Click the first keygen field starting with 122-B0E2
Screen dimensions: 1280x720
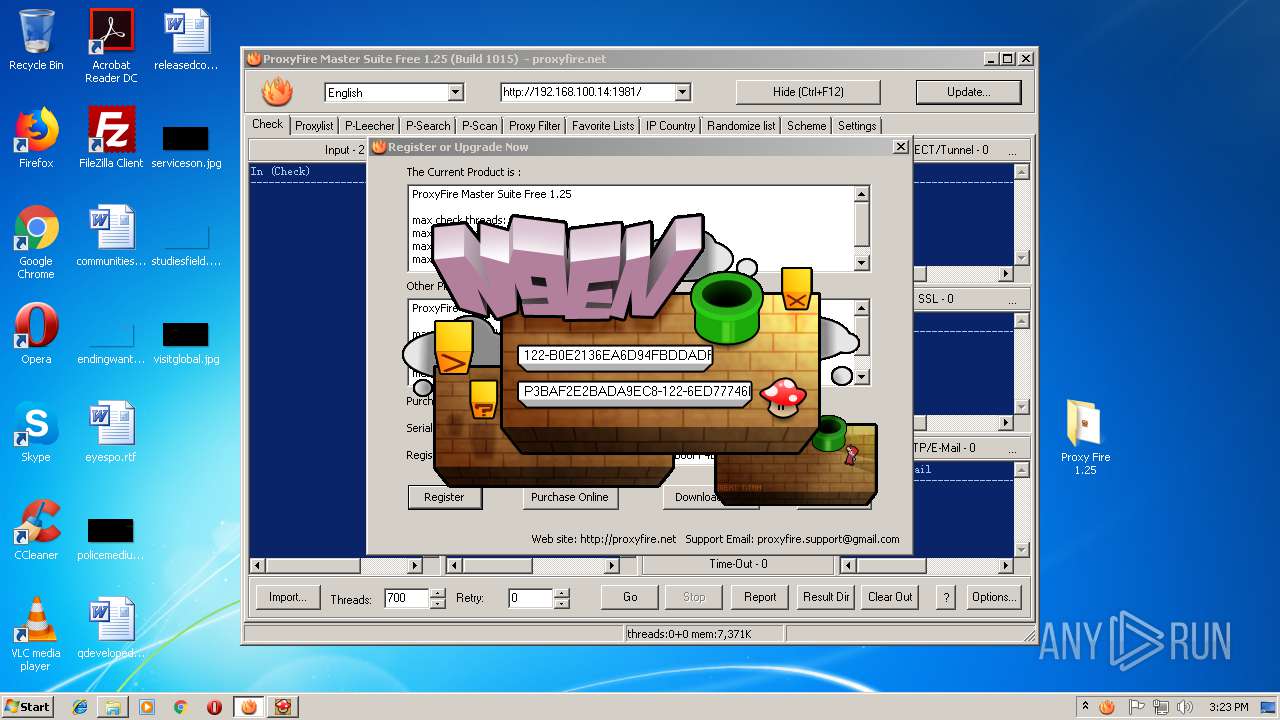[x=616, y=355]
